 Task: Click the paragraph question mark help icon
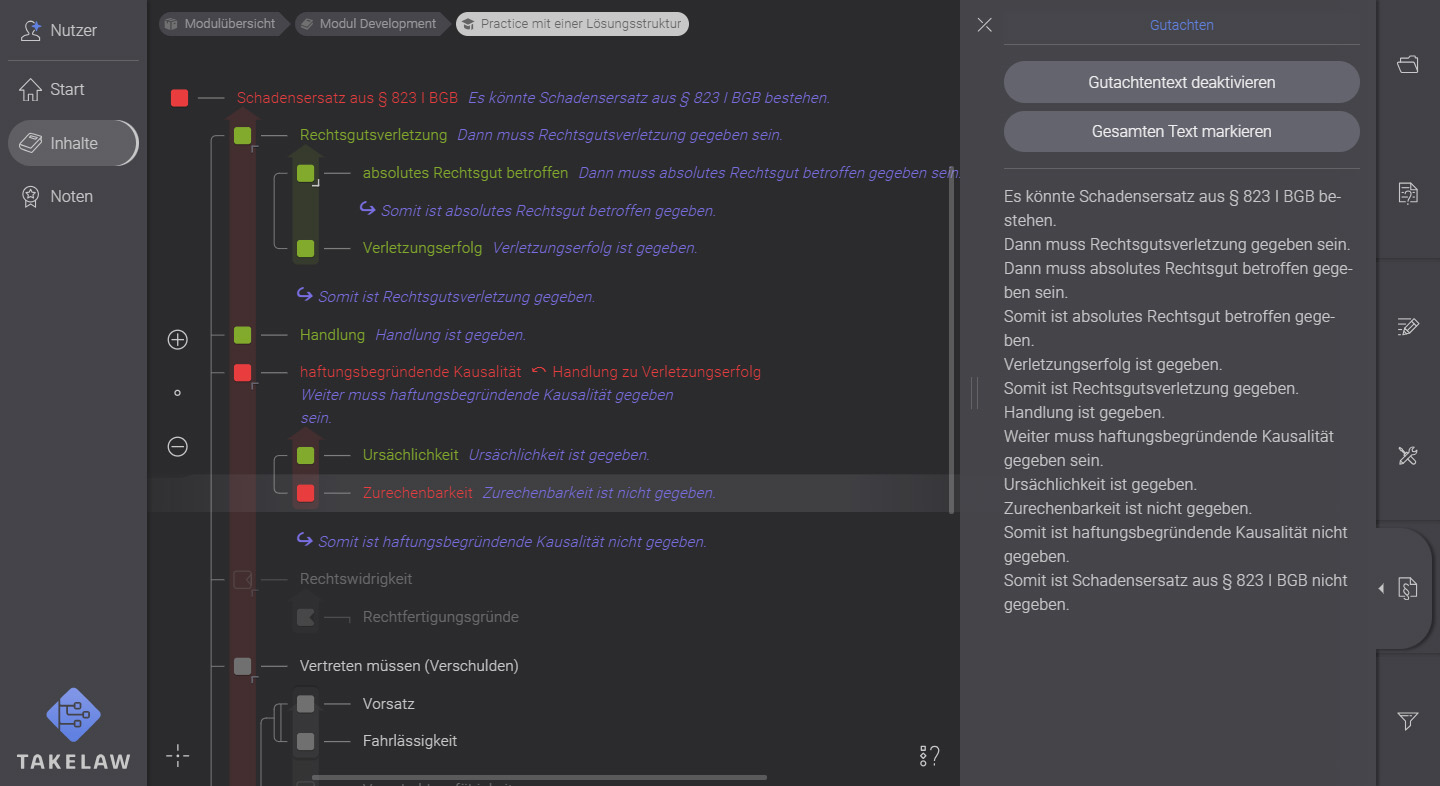click(928, 756)
